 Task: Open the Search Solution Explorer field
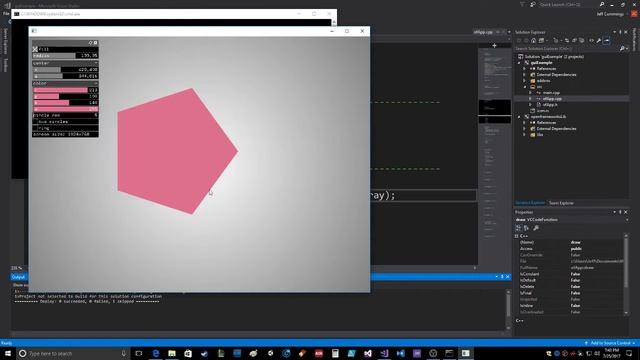click(567, 49)
